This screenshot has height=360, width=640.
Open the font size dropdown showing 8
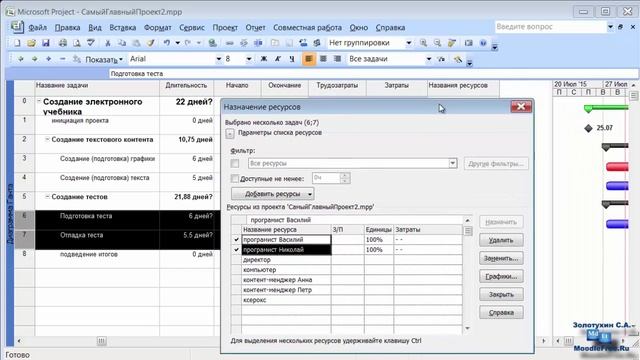[x=249, y=59]
